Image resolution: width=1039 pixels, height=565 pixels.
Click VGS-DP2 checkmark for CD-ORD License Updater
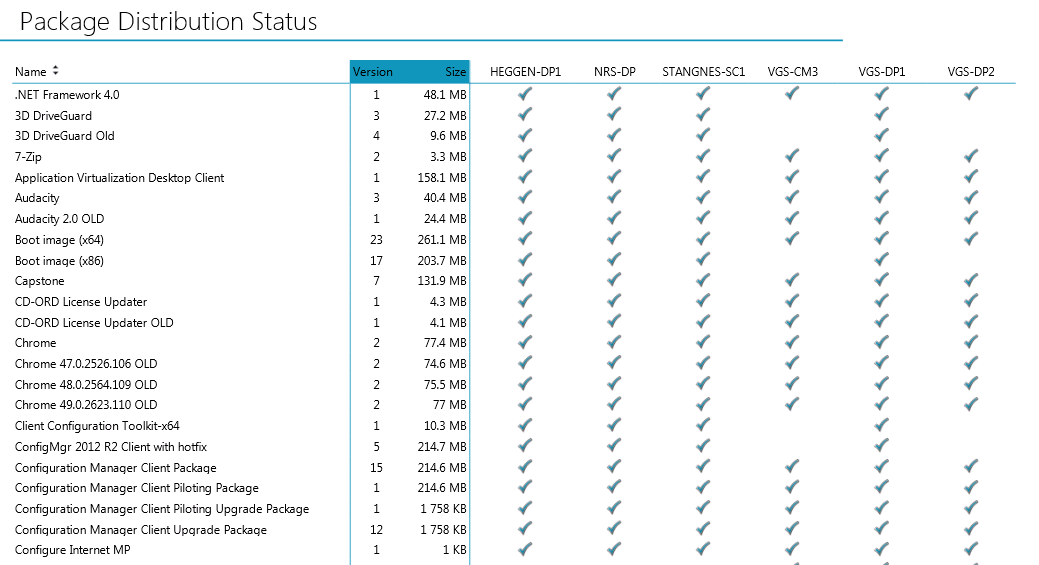(x=971, y=301)
